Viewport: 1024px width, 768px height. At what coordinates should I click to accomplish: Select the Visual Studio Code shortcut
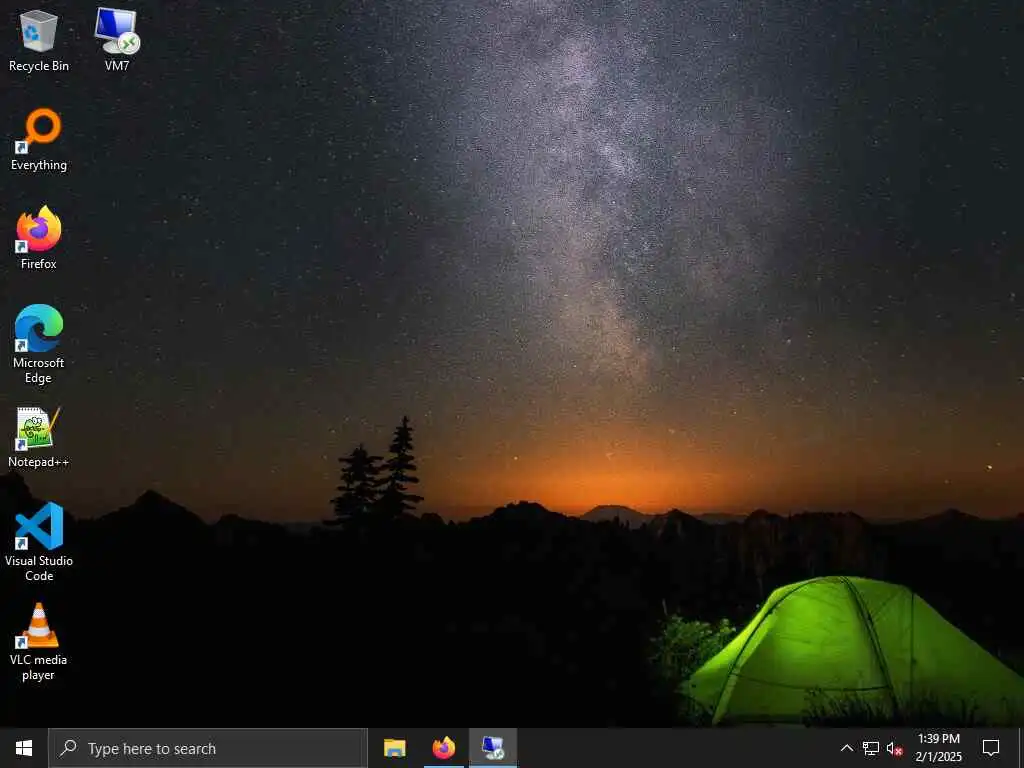(x=39, y=542)
